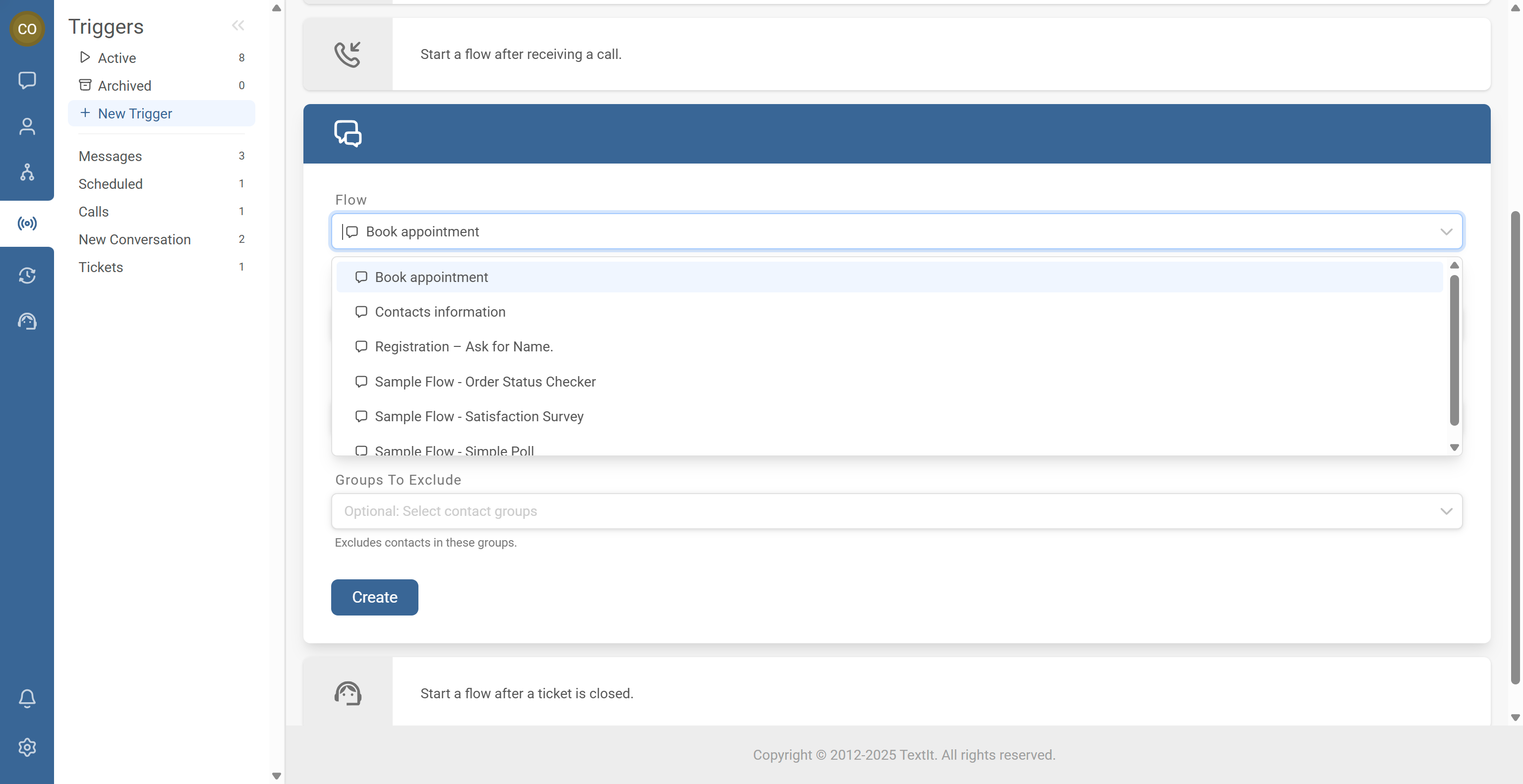Open the Active triggers list
This screenshot has width=1523, height=784.
point(117,58)
